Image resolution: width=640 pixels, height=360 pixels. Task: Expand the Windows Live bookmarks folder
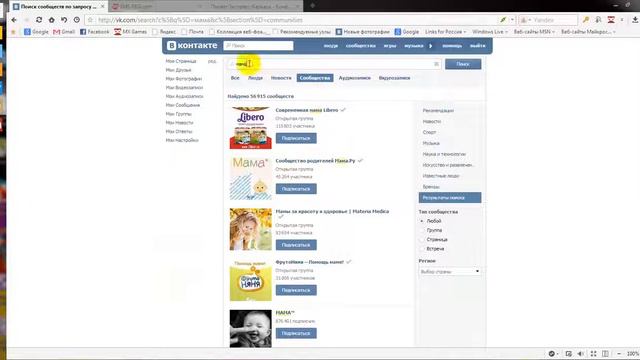(490, 31)
